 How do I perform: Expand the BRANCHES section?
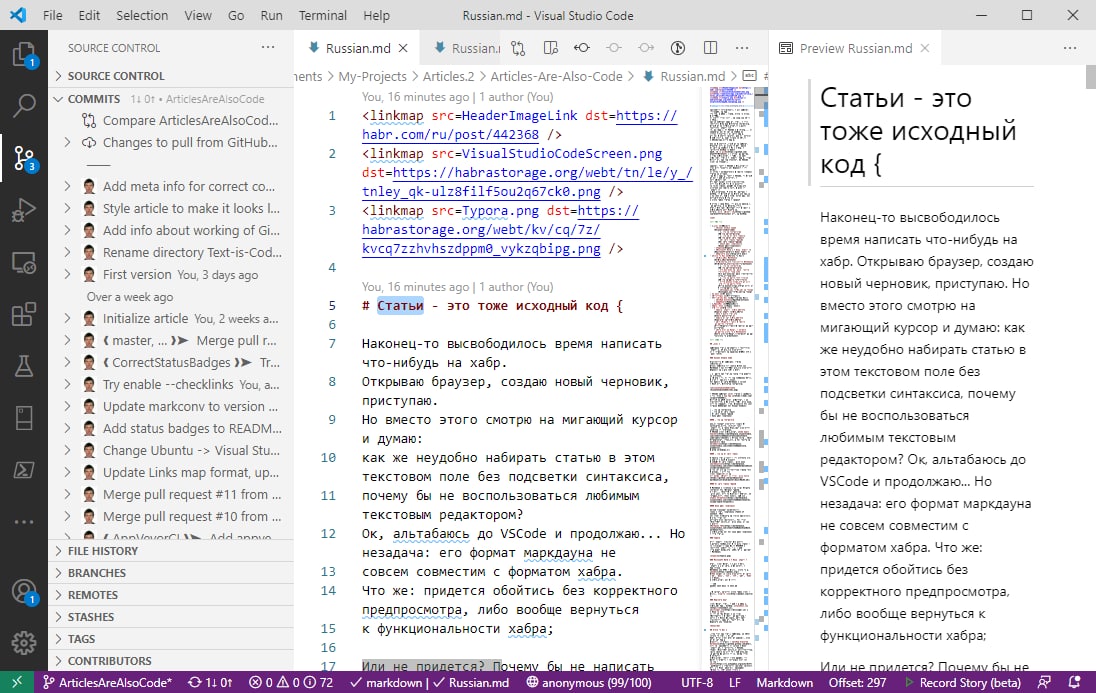(171, 573)
